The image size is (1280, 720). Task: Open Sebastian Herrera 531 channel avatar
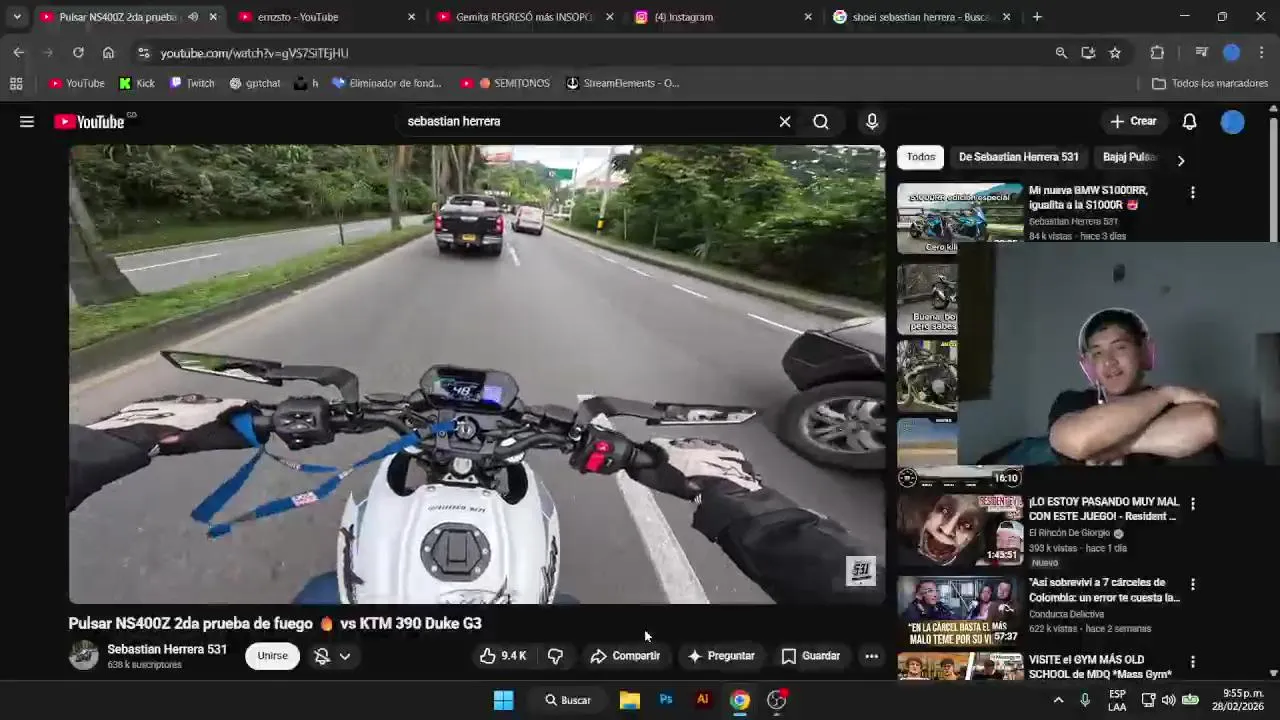point(84,656)
